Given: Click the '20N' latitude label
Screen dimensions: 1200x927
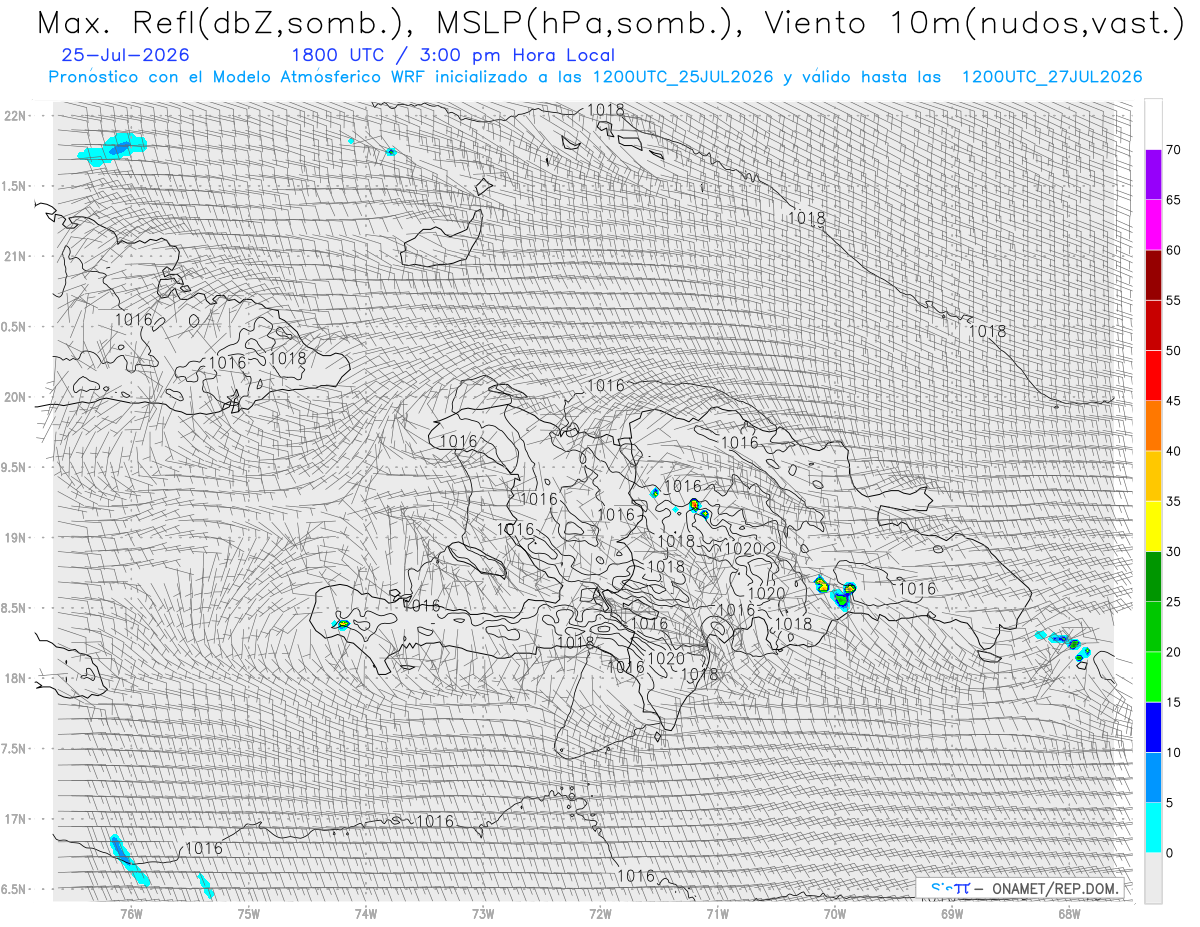Looking at the screenshot, I should point(14,397).
